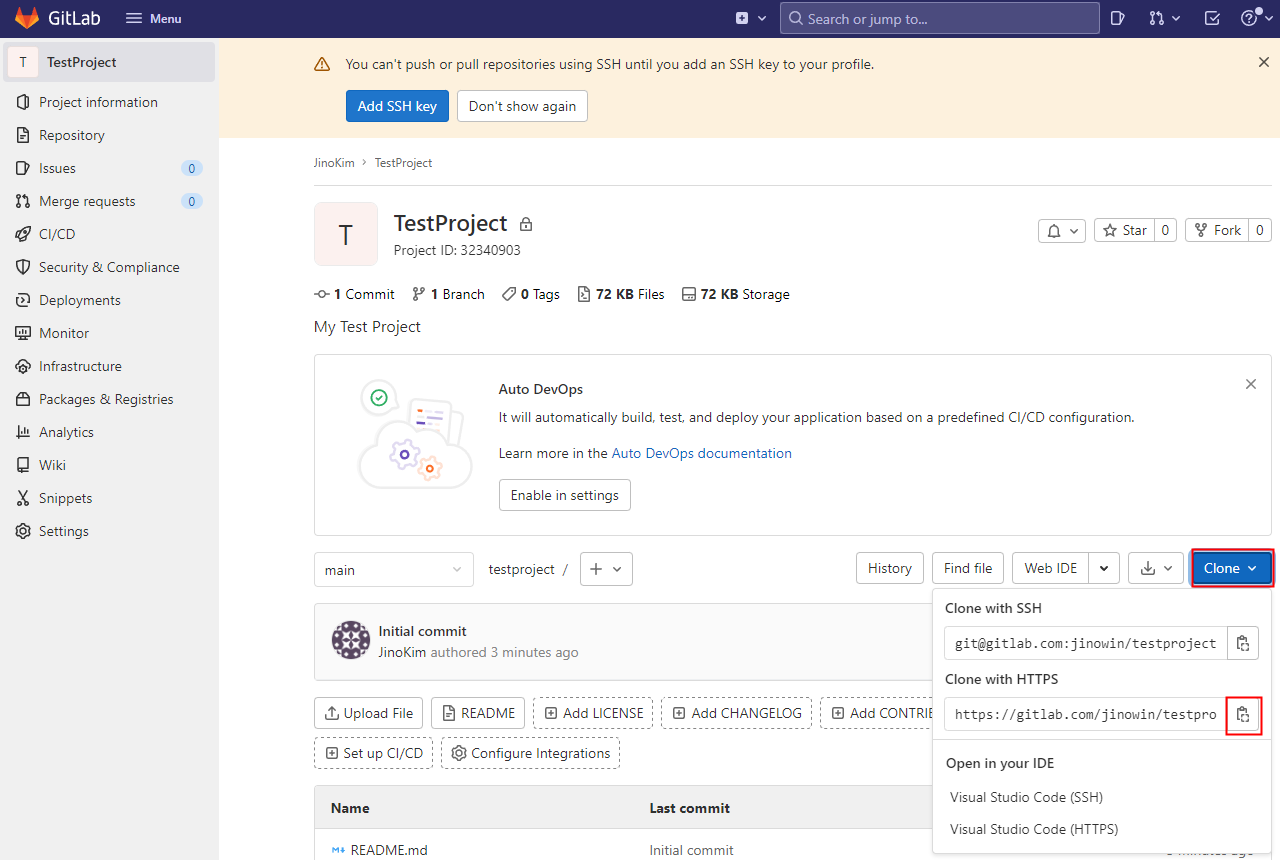Open Infrastructure in sidebar
The image size is (1280, 860).
(110, 366)
